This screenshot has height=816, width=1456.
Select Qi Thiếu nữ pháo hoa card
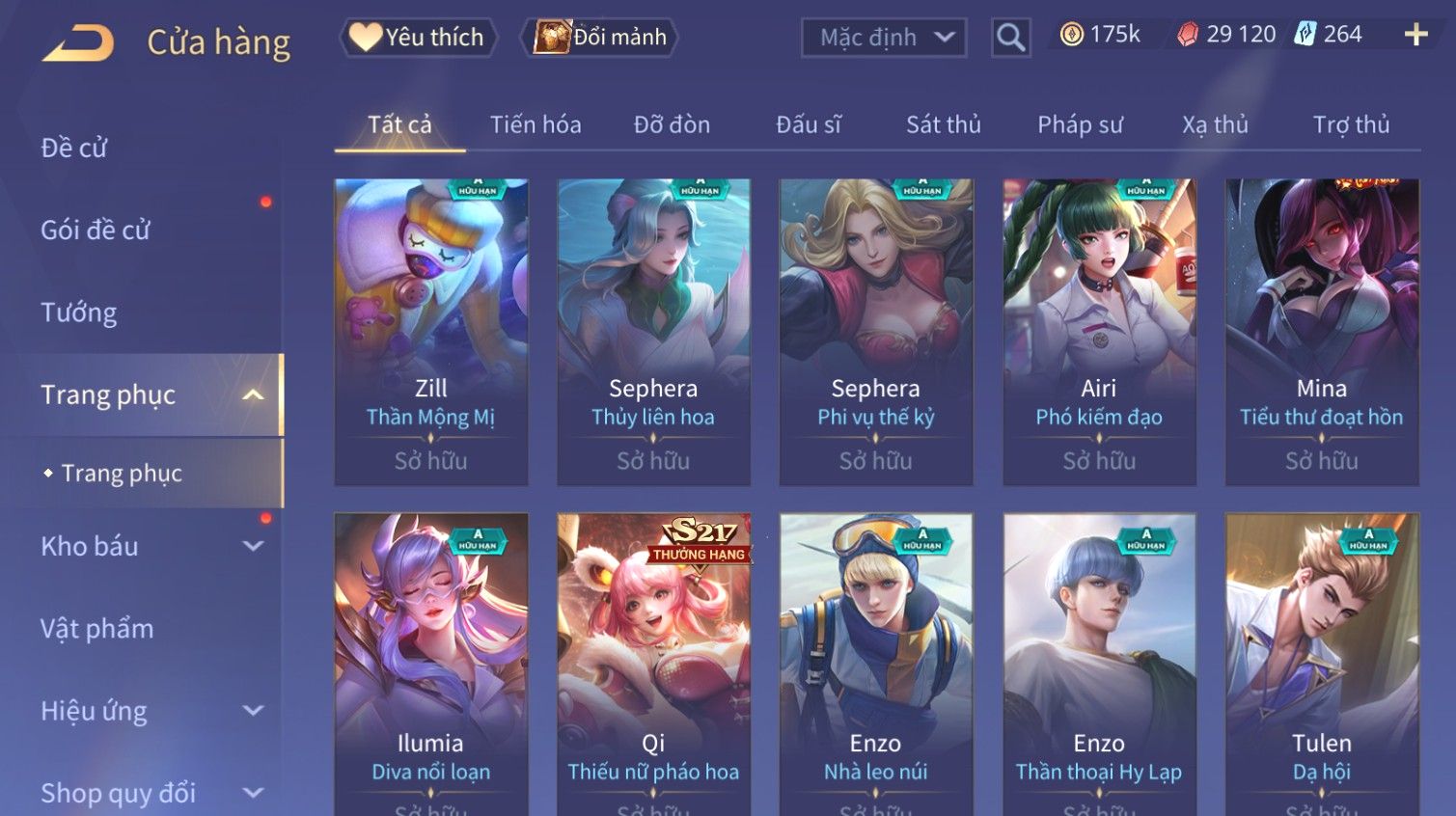pos(653,665)
